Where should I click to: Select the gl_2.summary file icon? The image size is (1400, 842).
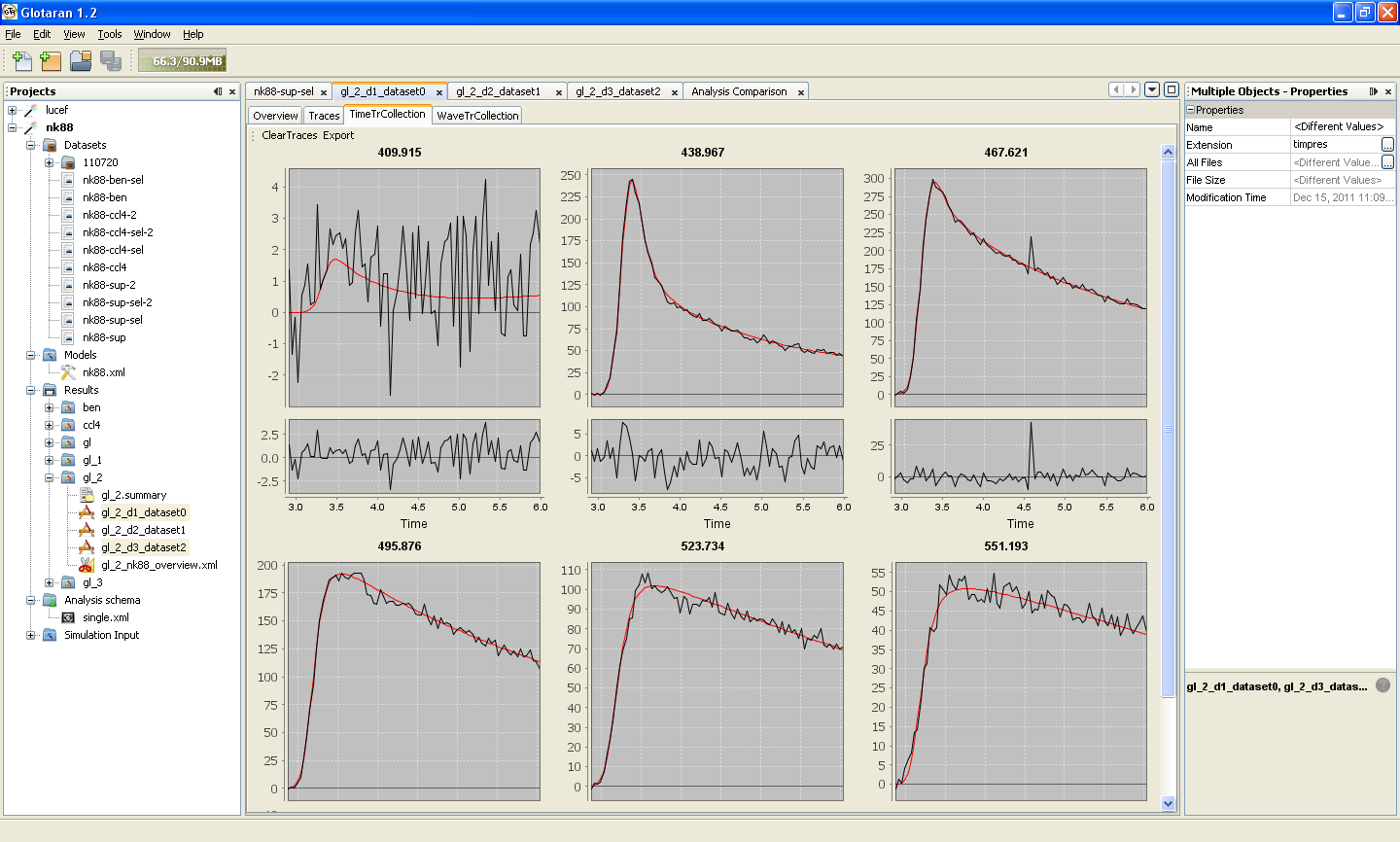click(x=87, y=495)
